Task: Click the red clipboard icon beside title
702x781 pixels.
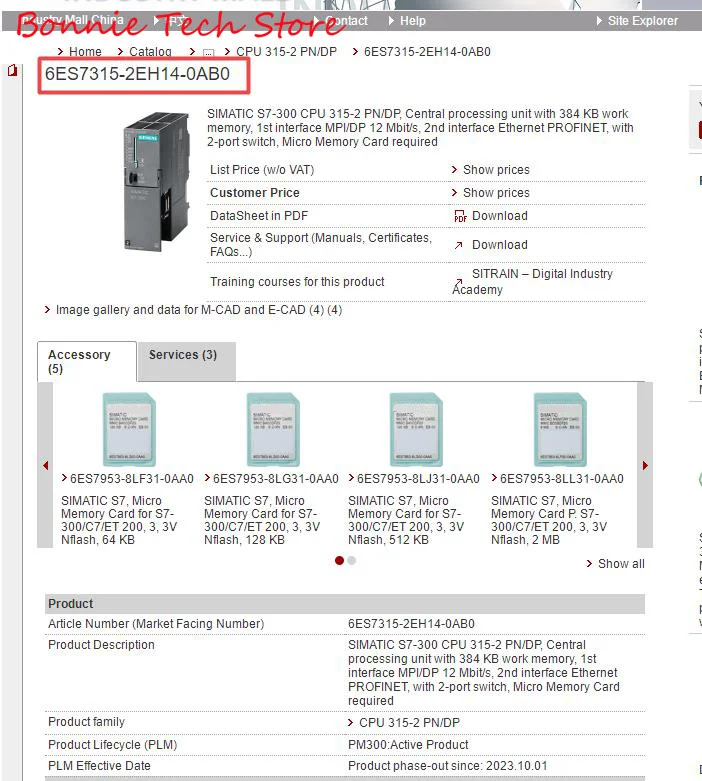Action: [12, 70]
